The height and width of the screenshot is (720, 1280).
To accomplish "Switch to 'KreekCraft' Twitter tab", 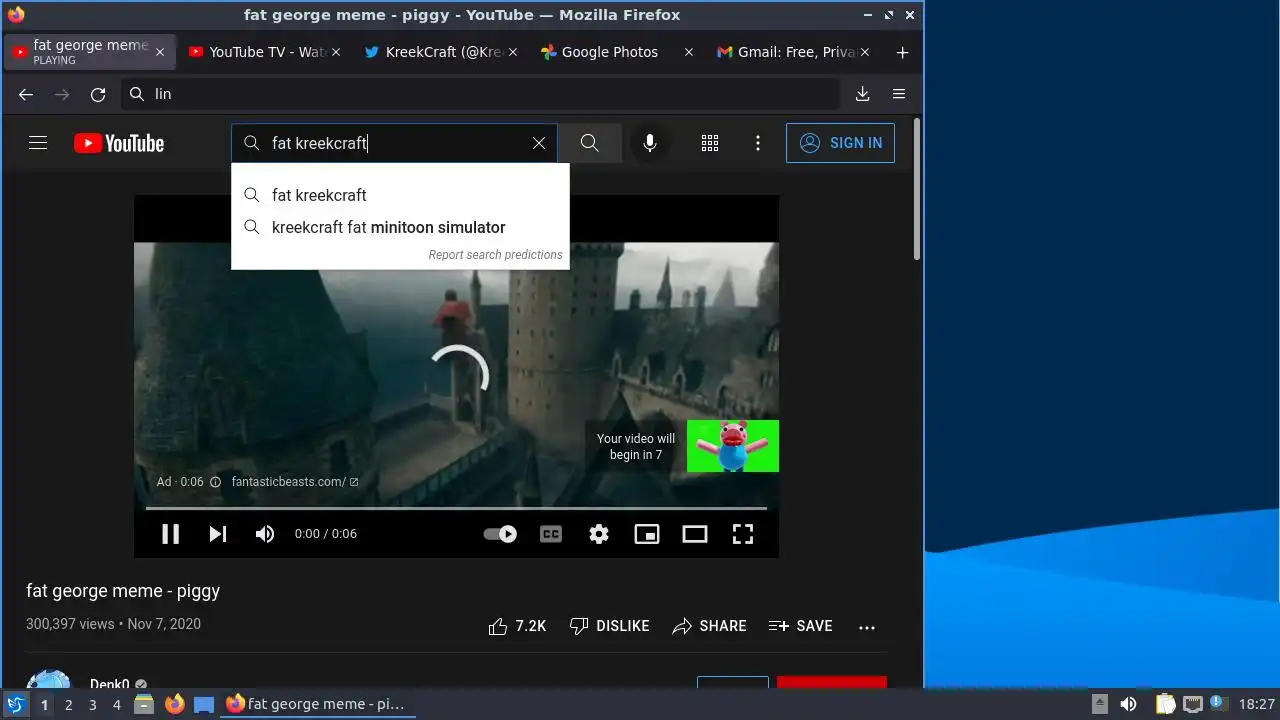I will click(440, 52).
